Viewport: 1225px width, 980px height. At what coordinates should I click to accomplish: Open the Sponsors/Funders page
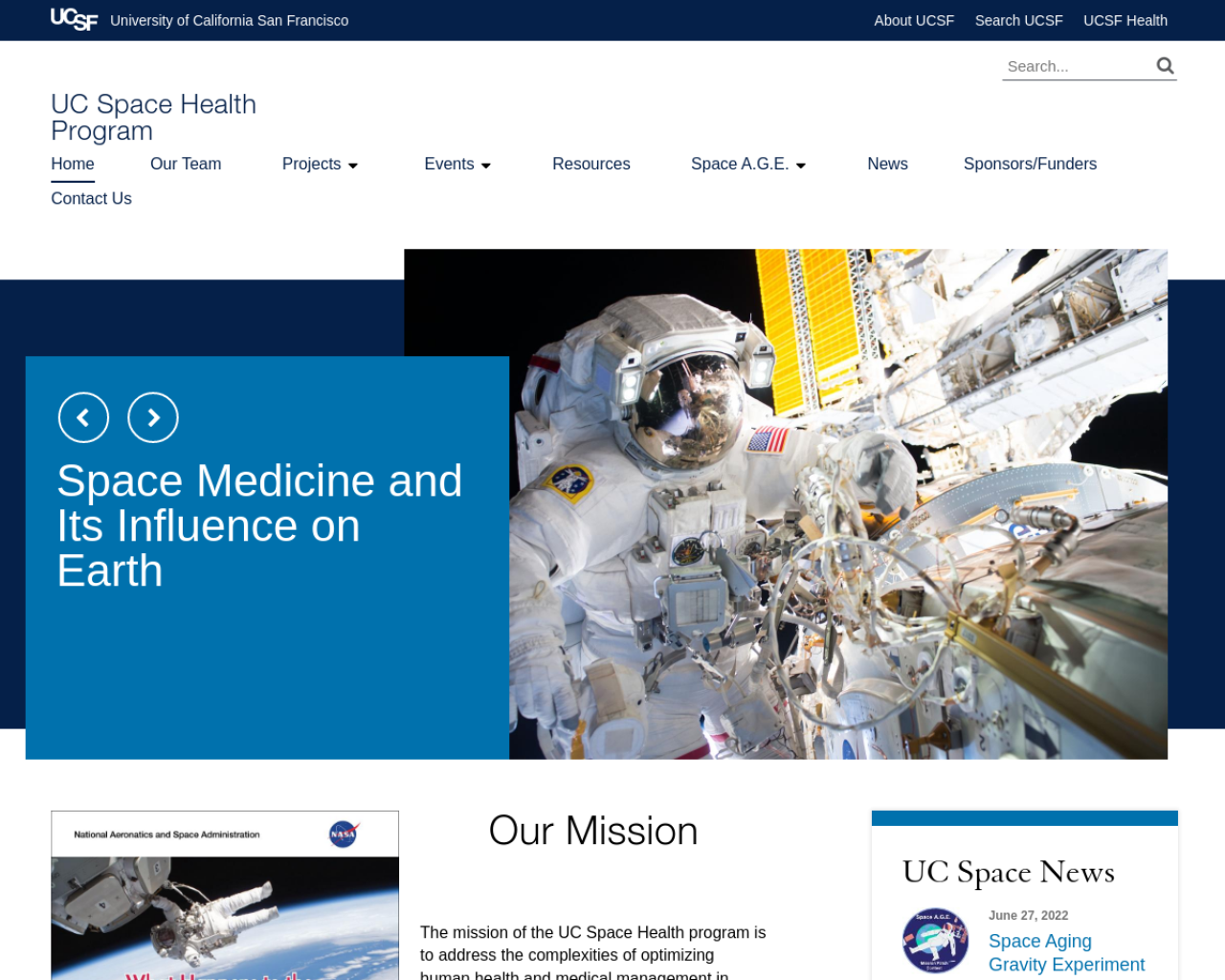(1030, 164)
